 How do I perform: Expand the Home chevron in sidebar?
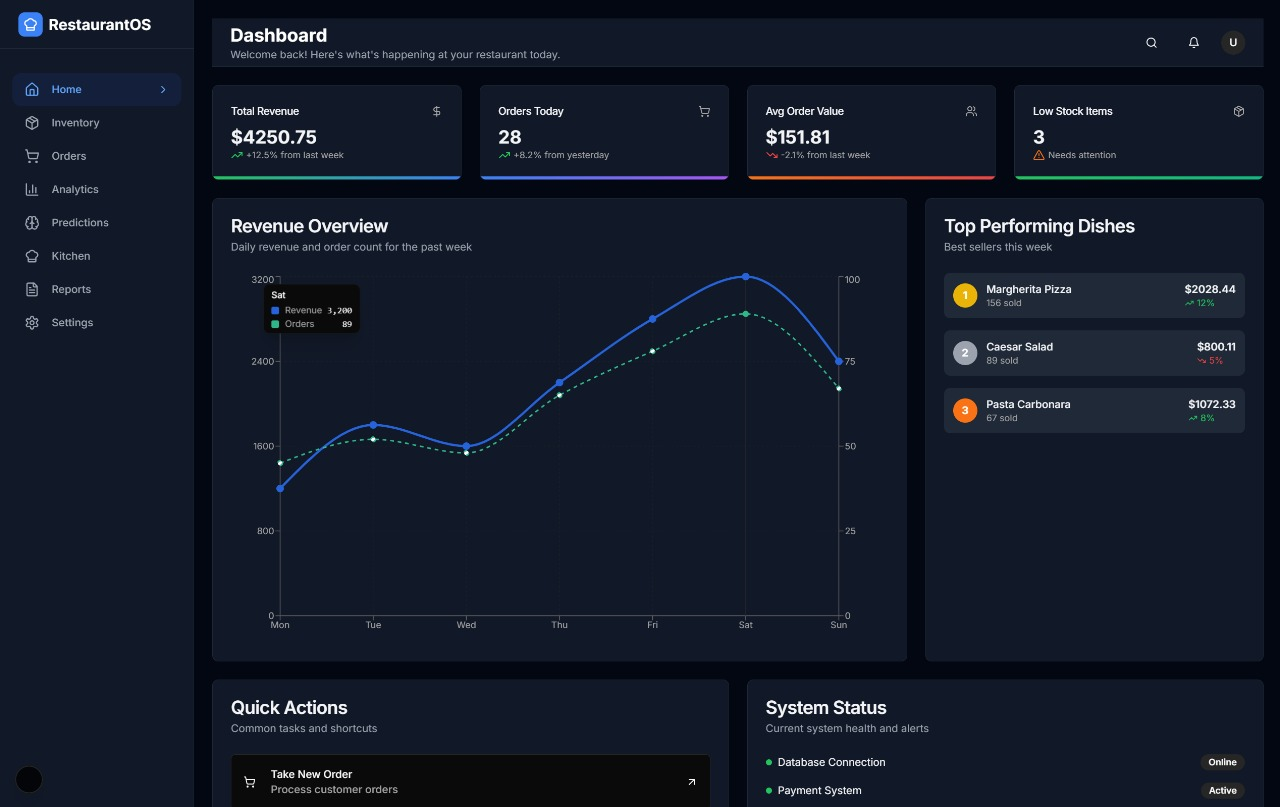coord(163,90)
